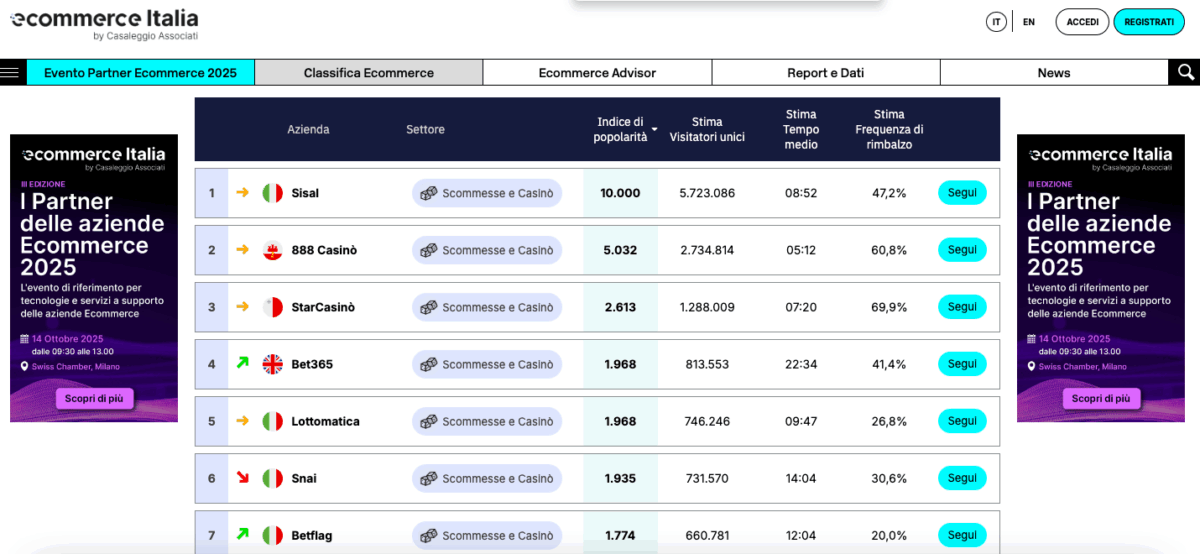Image resolution: width=1200 pixels, height=554 pixels.
Task: Click the search magnifier icon
Action: 1185,72
